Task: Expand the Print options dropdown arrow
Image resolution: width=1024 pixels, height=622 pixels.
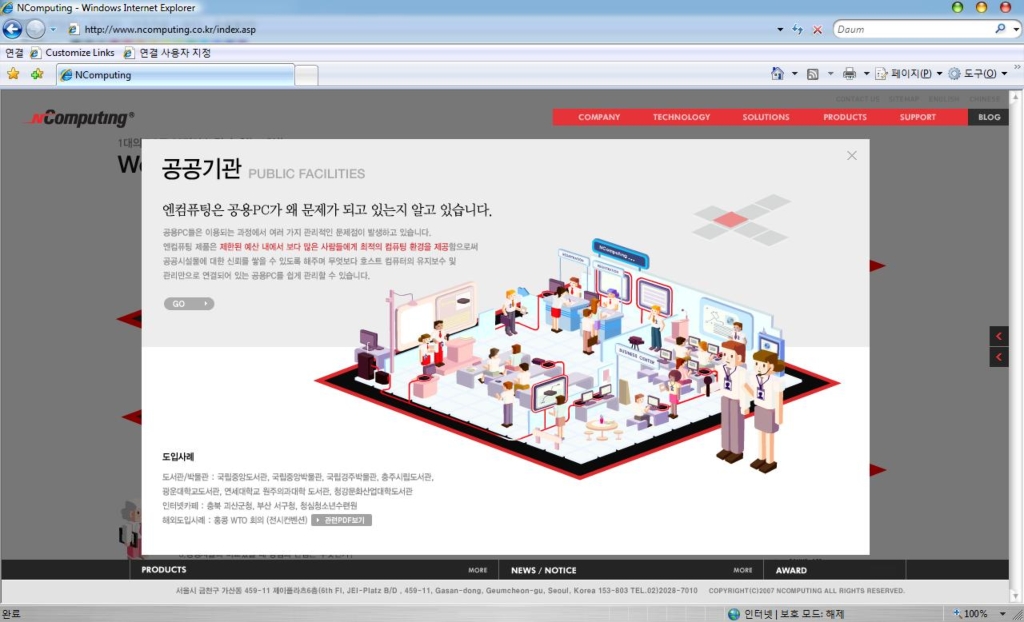Action: click(x=867, y=74)
